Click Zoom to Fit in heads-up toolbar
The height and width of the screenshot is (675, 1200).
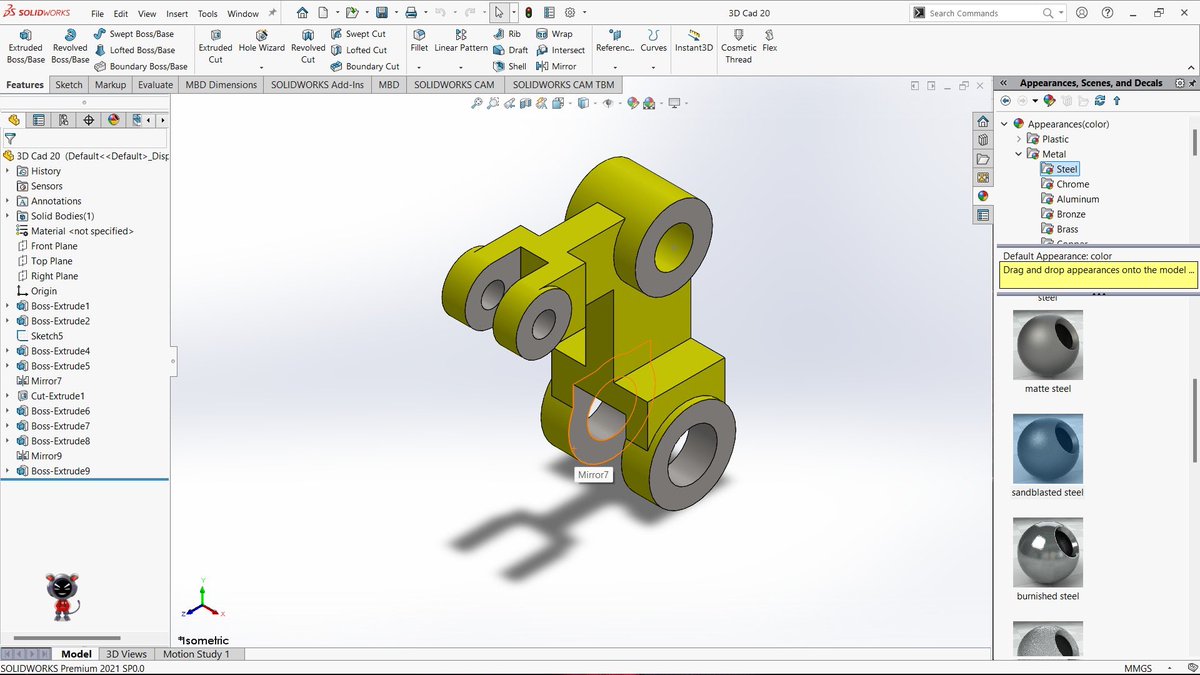(476, 103)
